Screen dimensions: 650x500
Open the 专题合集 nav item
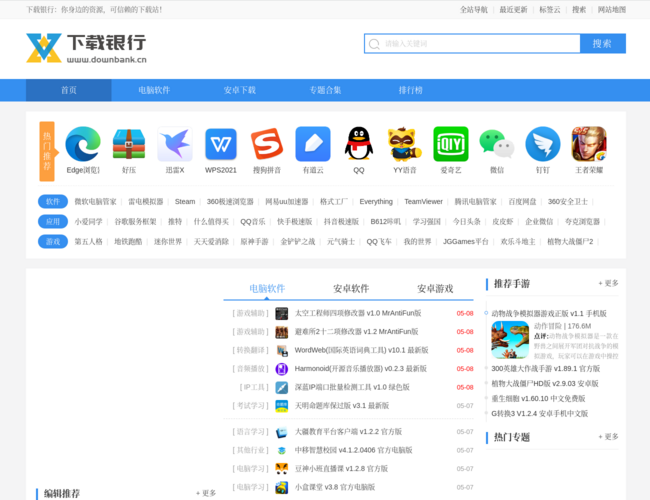click(x=325, y=90)
